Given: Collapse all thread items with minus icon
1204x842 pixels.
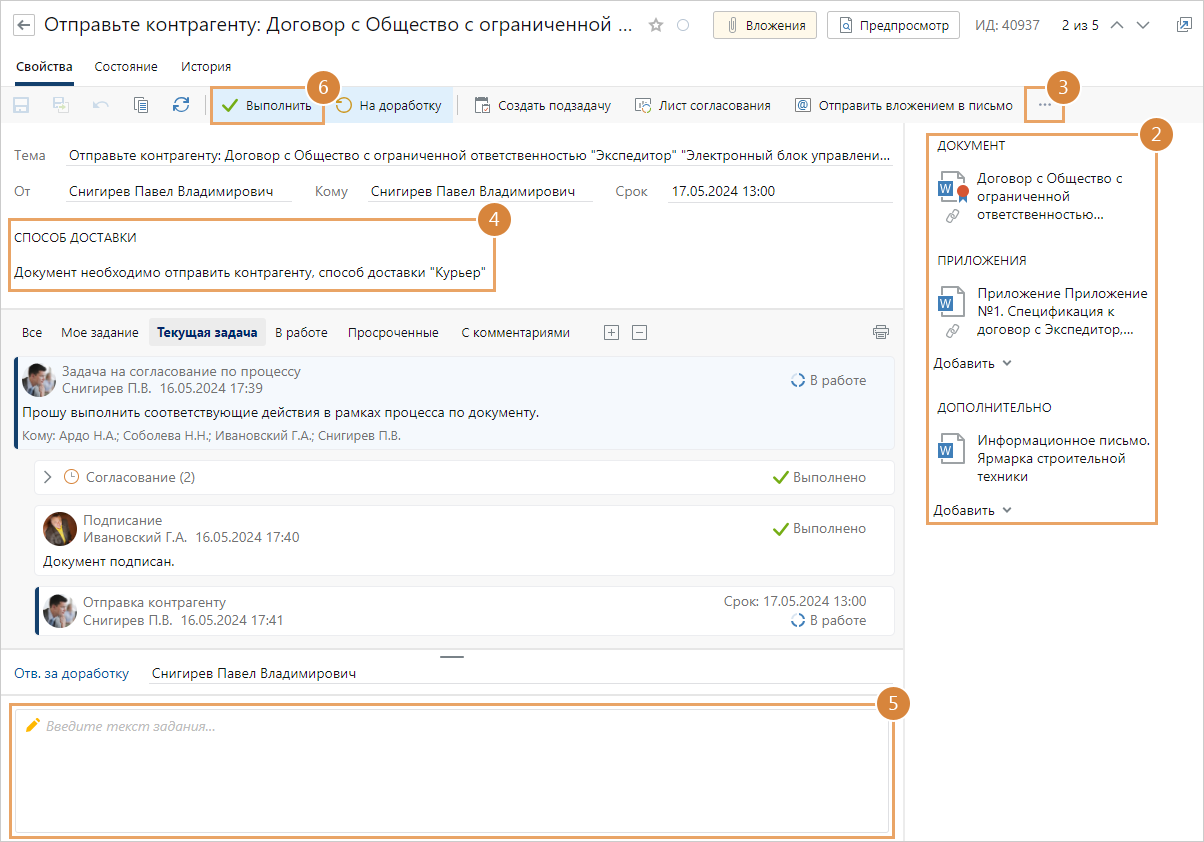Looking at the screenshot, I should [640, 332].
